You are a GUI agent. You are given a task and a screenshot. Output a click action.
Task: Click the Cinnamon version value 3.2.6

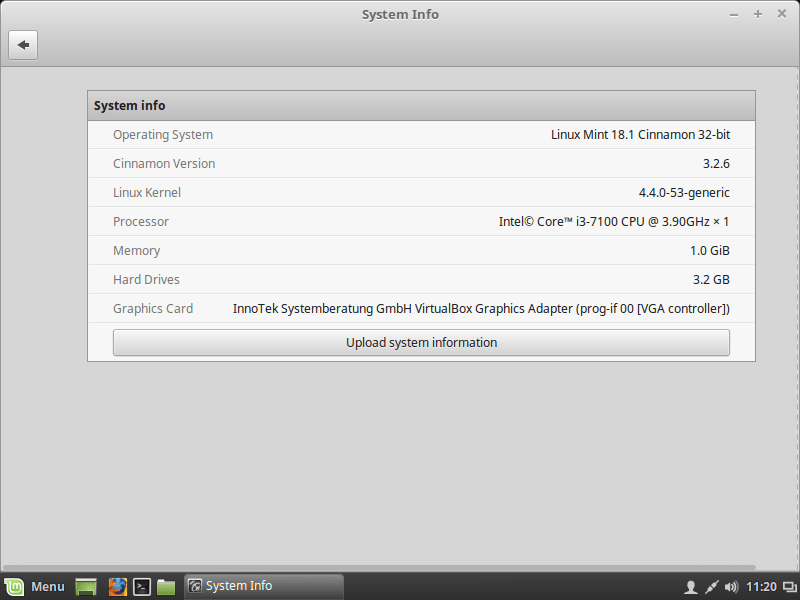(x=716, y=164)
